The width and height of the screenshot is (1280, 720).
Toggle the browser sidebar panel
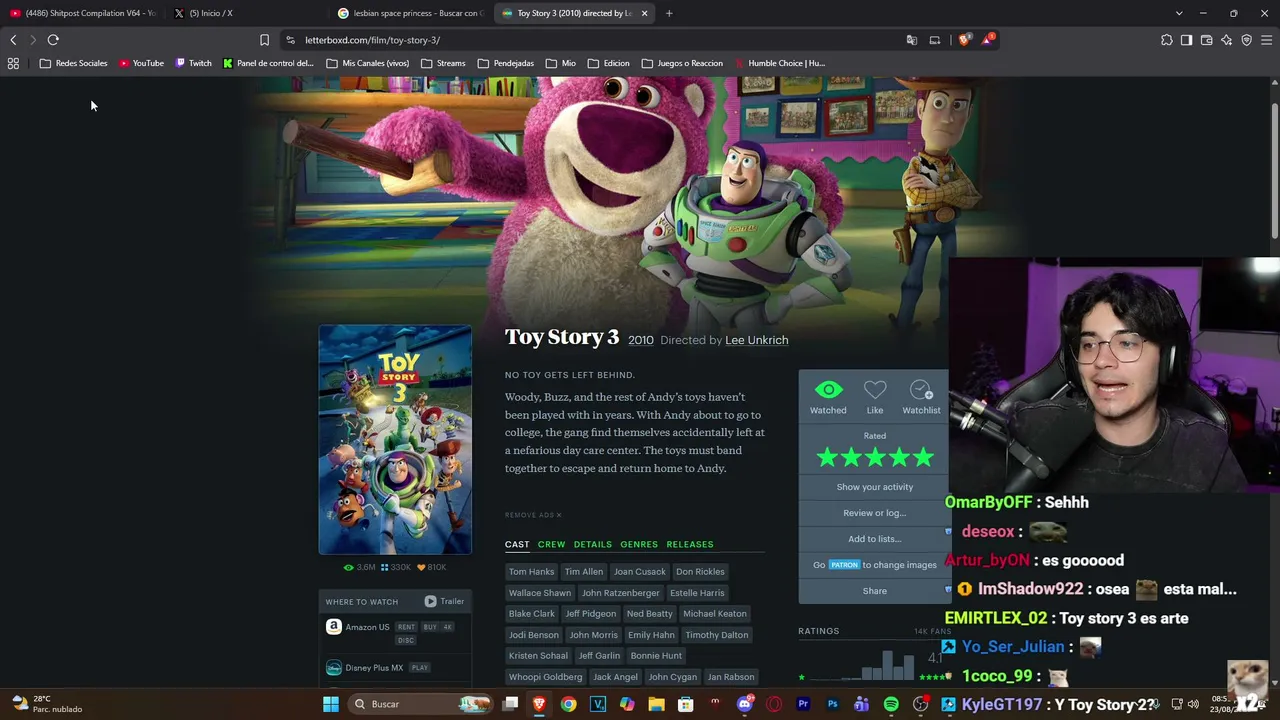[1186, 40]
